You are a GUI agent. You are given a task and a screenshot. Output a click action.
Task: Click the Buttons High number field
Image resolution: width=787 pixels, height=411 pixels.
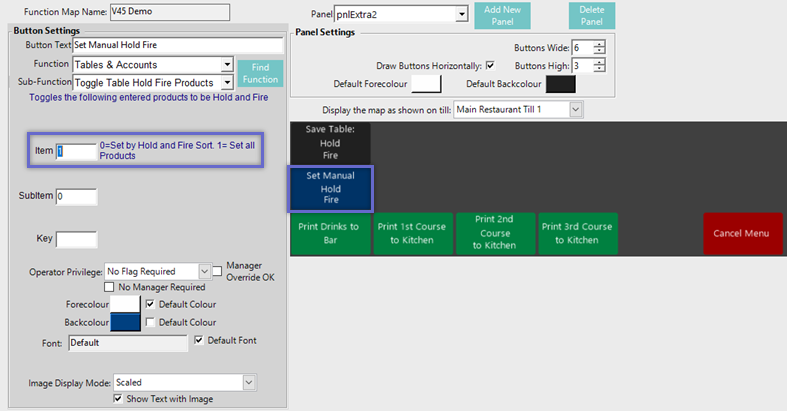(583, 65)
